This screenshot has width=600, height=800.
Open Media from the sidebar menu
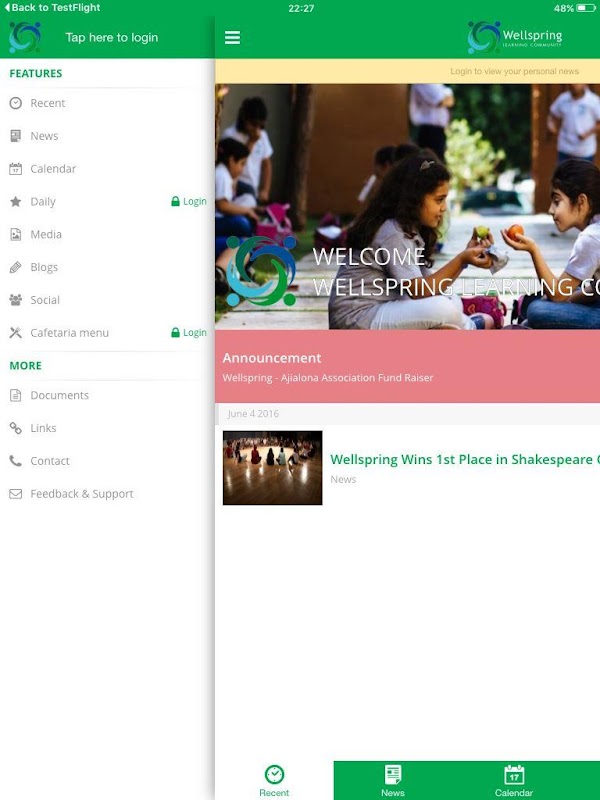pos(107,234)
